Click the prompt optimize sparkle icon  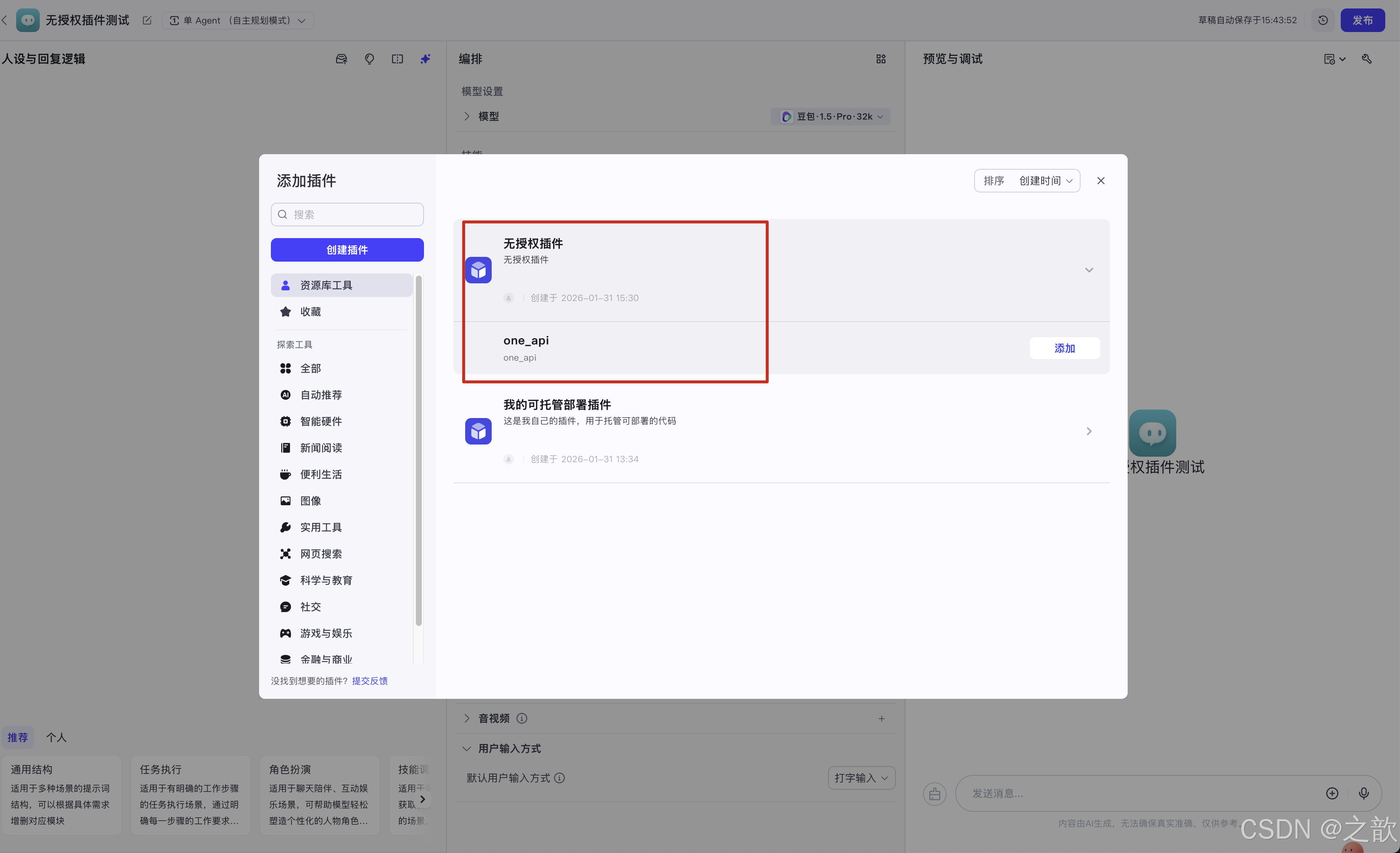tap(425, 59)
